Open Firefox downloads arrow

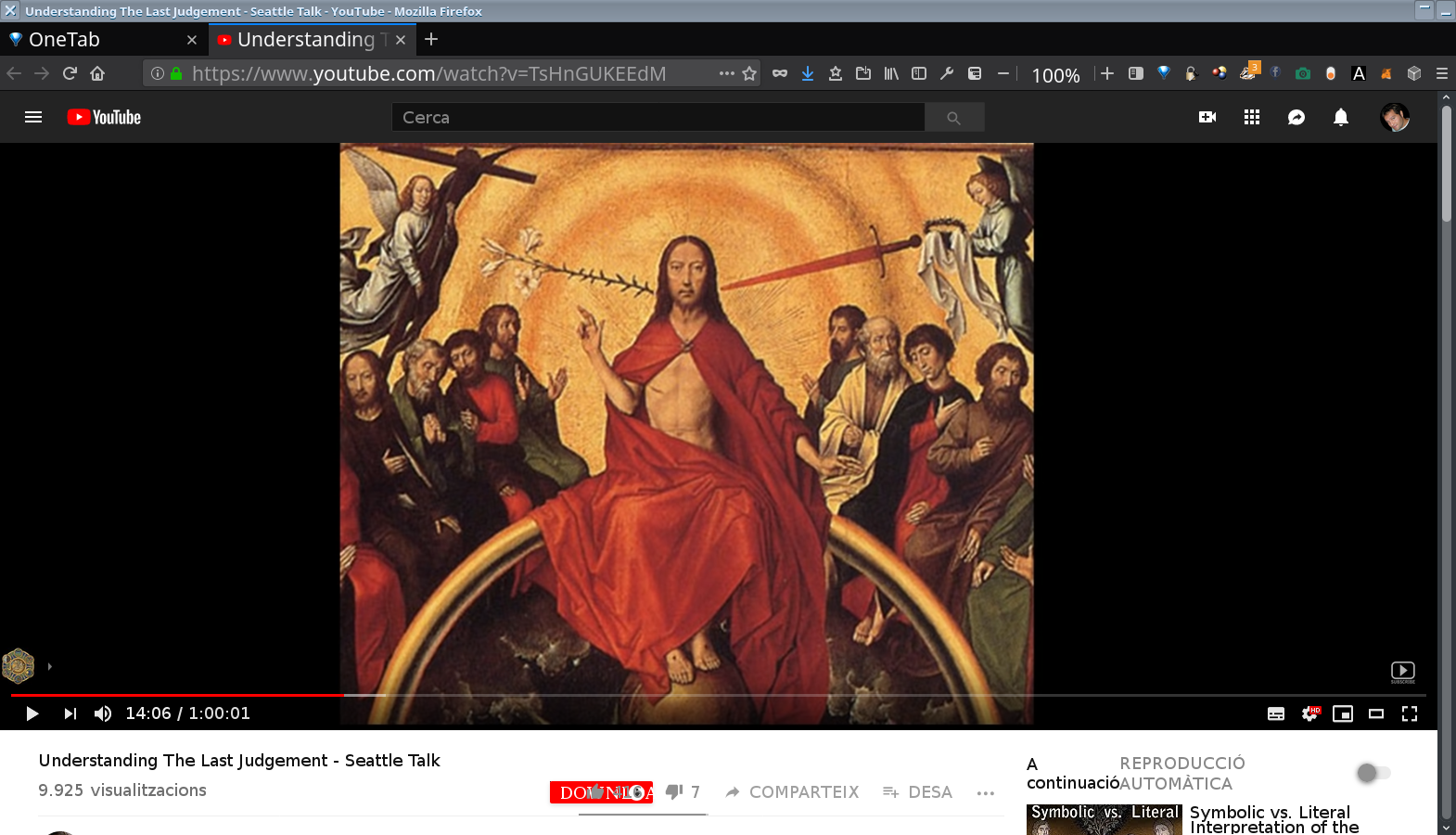[808, 73]
